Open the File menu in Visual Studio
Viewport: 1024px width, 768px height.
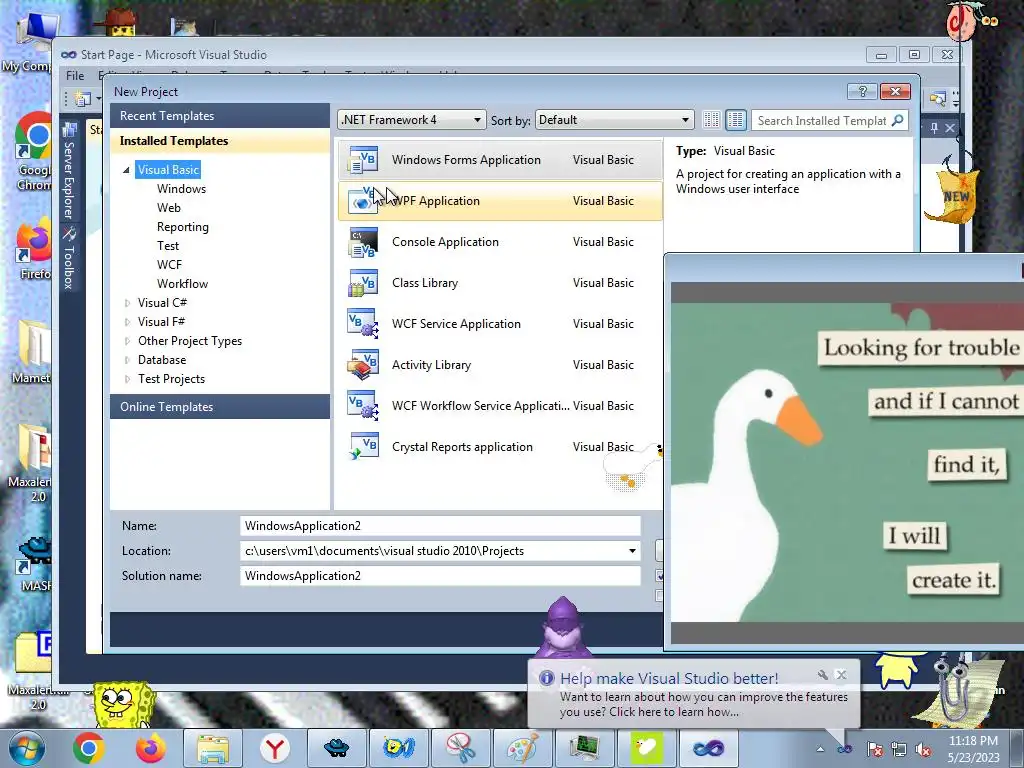click(x=75, y=76)
